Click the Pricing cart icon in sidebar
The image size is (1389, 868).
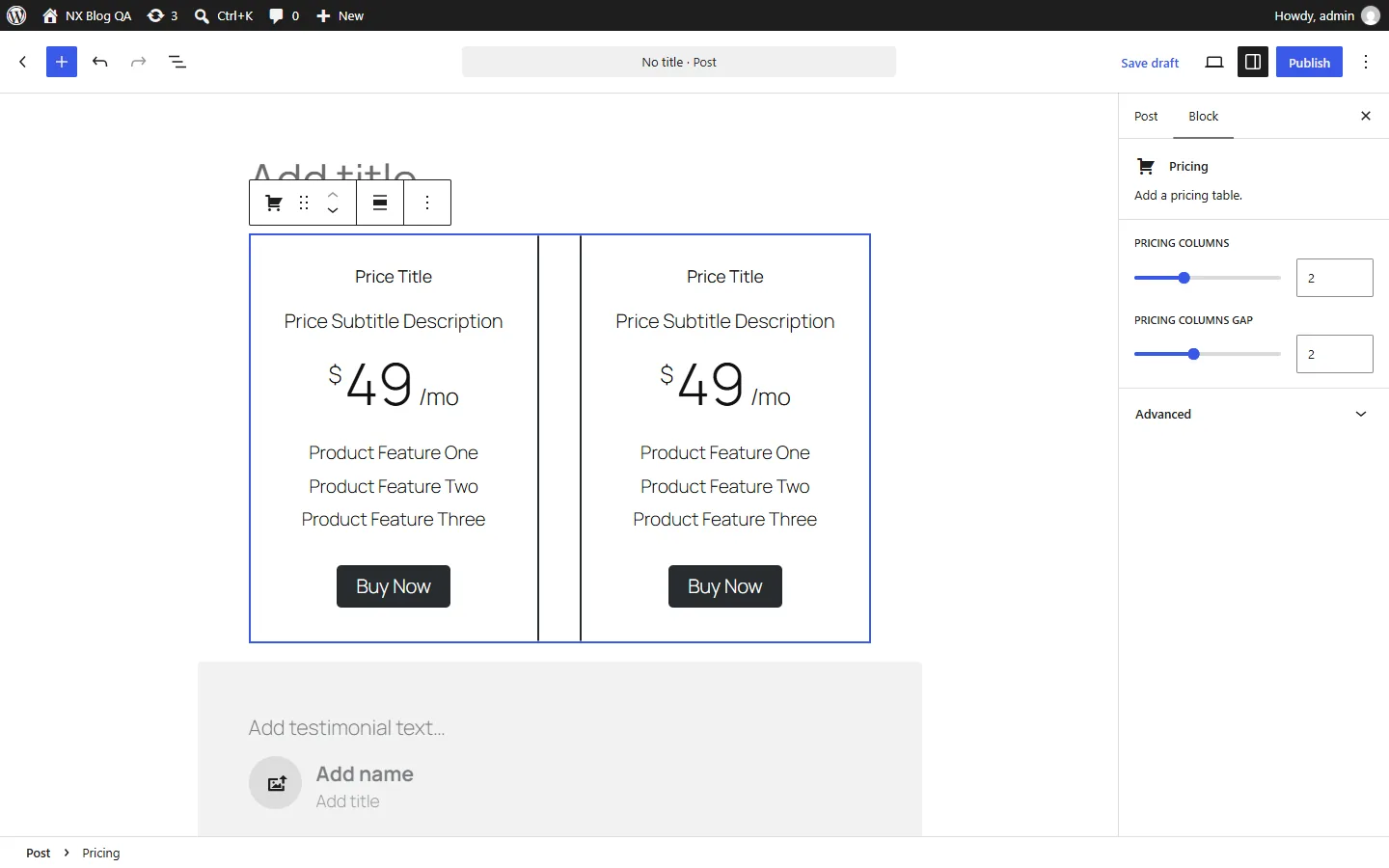(1146, 166)
